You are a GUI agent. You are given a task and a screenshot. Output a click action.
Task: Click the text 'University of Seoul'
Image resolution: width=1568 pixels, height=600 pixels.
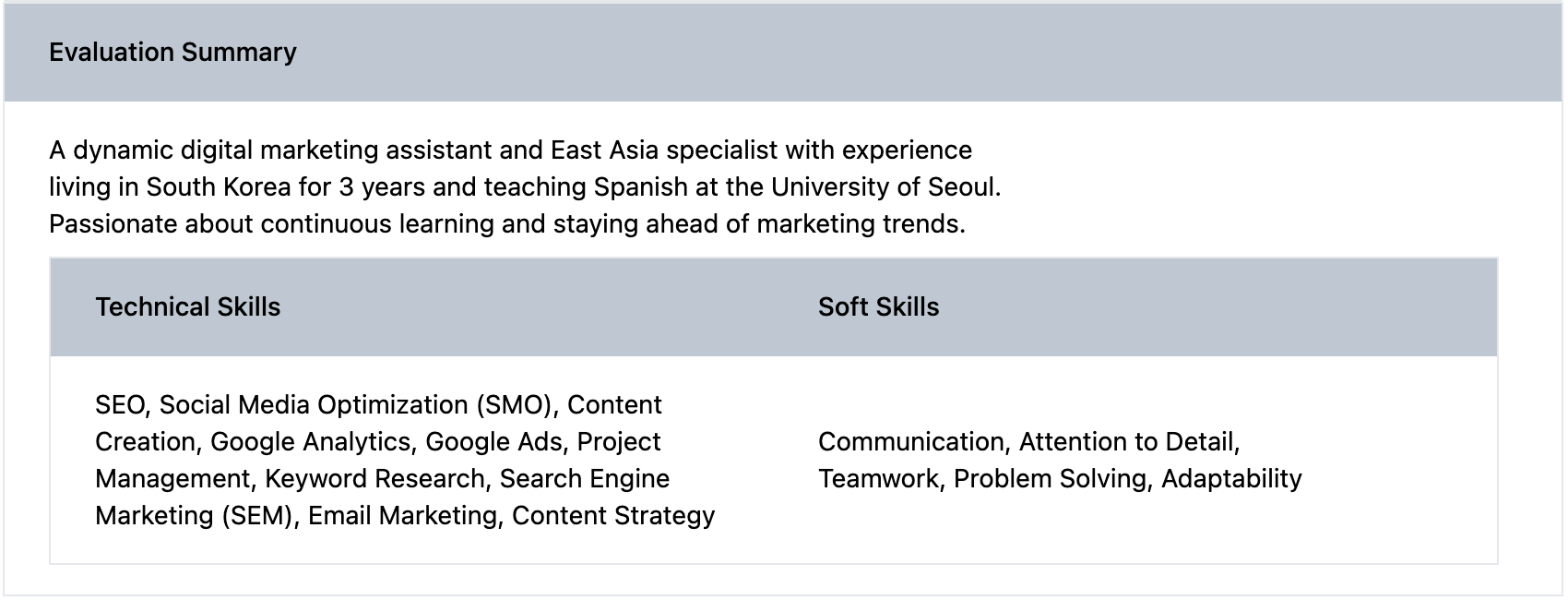tap(884, 187)
